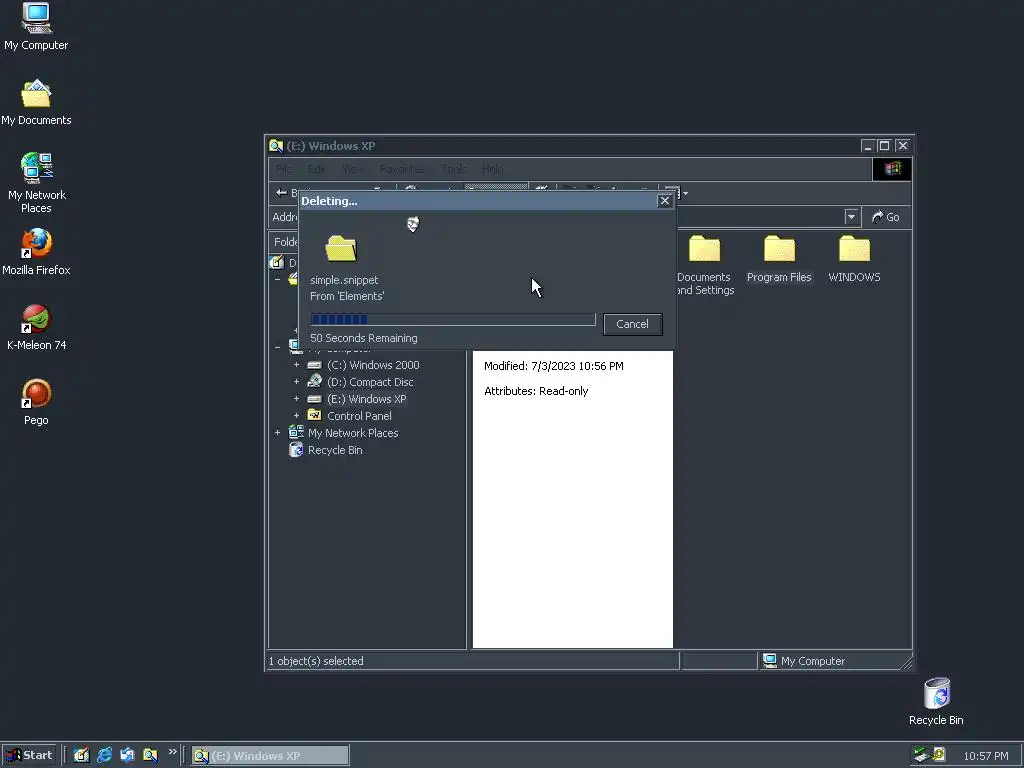Select Recycle Bin in folder tree
This screenshot has height=768, width=1024.
coord(335,450)
